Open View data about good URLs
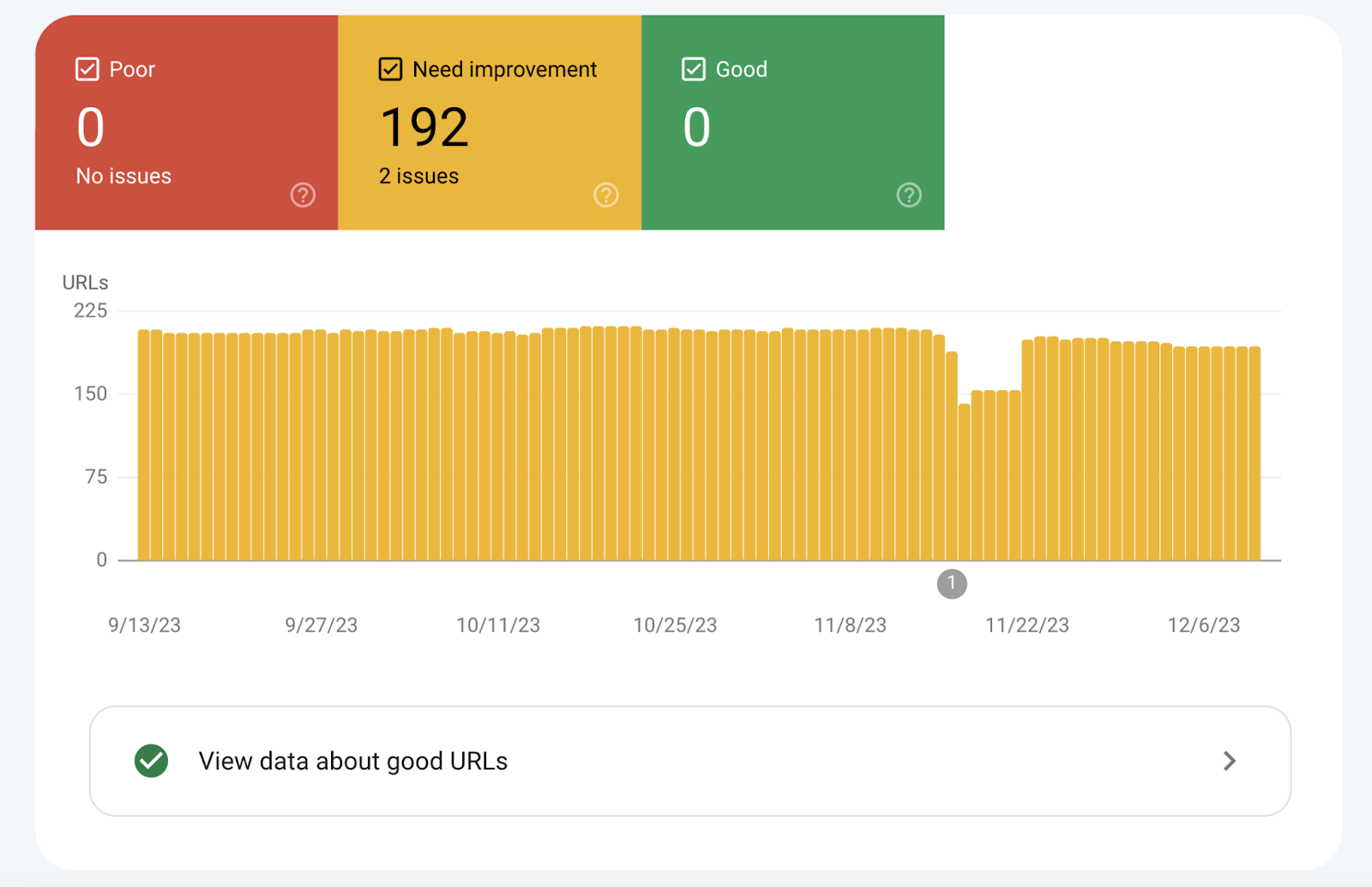This screenshot has width=1372, height=887. point(690,761)
